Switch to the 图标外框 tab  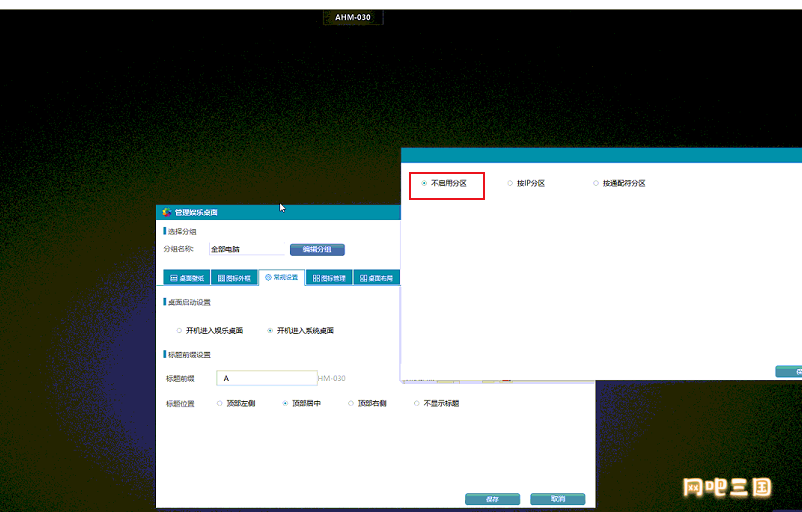coord(234,278)
